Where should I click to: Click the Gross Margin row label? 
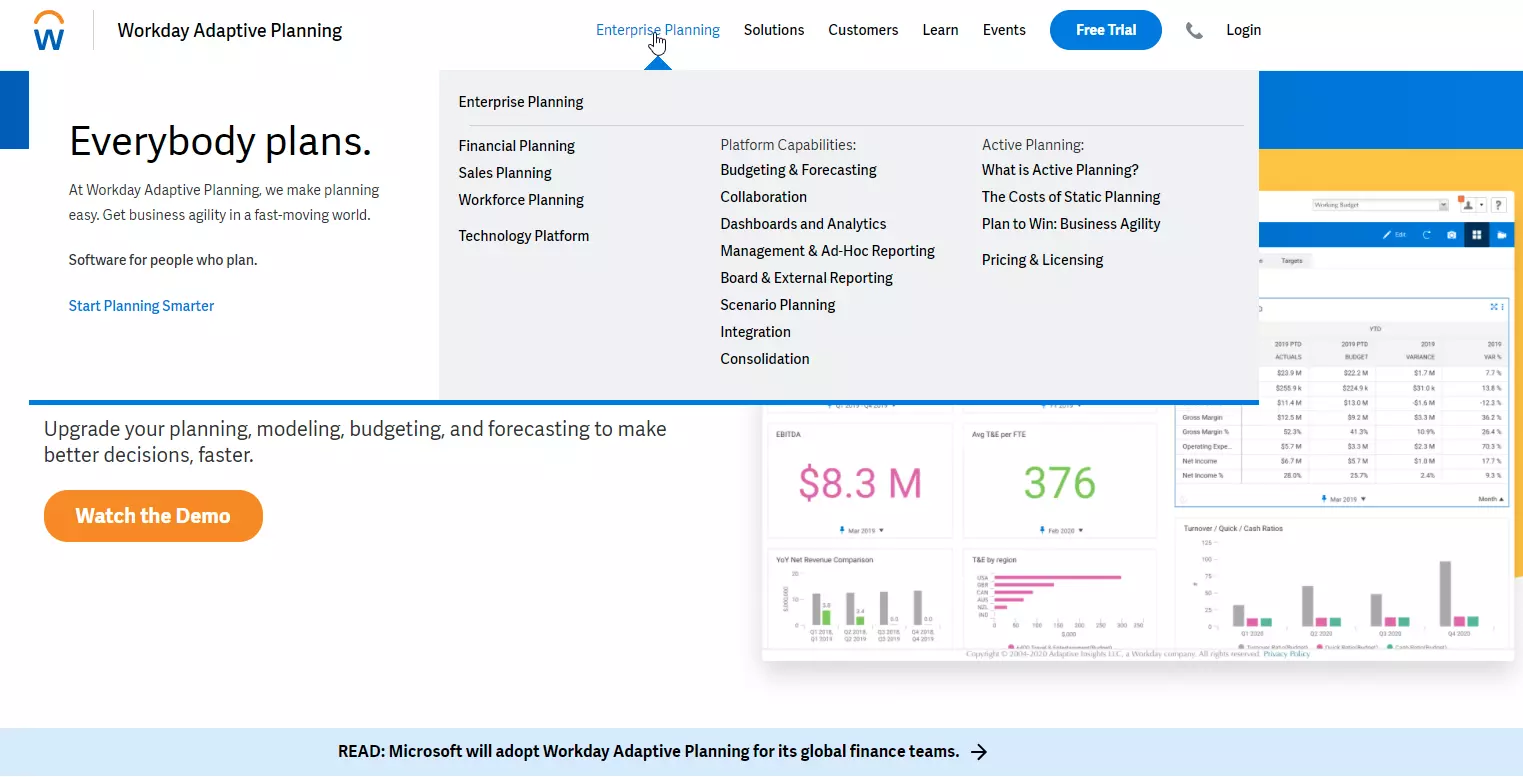pos(1201,417)
